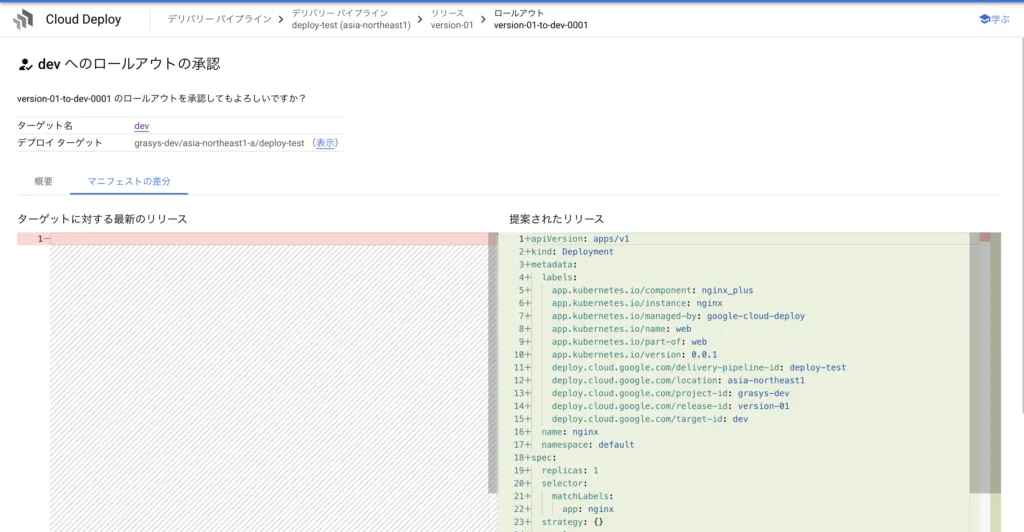
Task: Click left diff pane vertical scrollbar
Action: (x=493, y=363)
